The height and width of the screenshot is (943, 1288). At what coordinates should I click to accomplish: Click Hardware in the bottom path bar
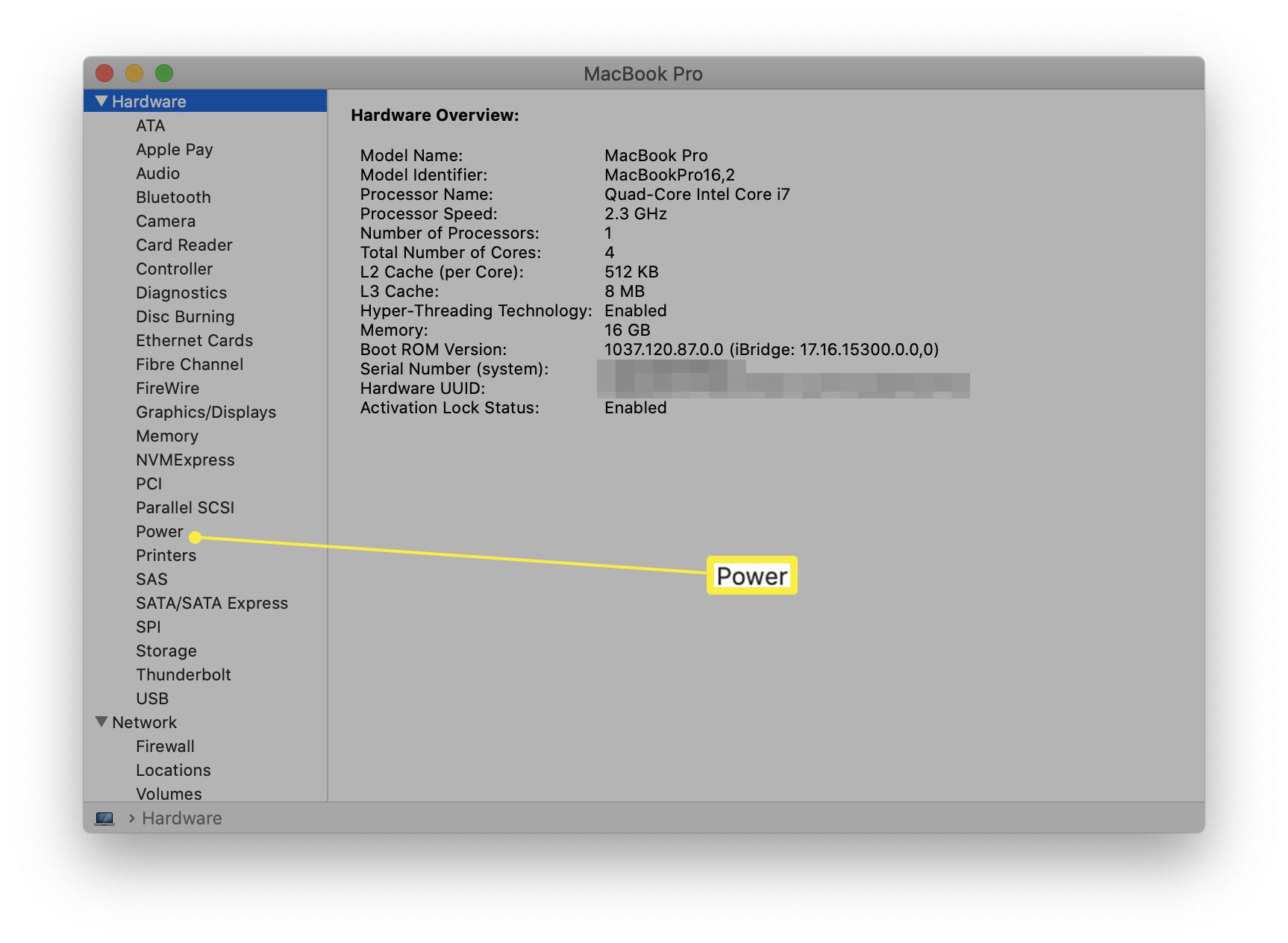[x=182, y=818]
